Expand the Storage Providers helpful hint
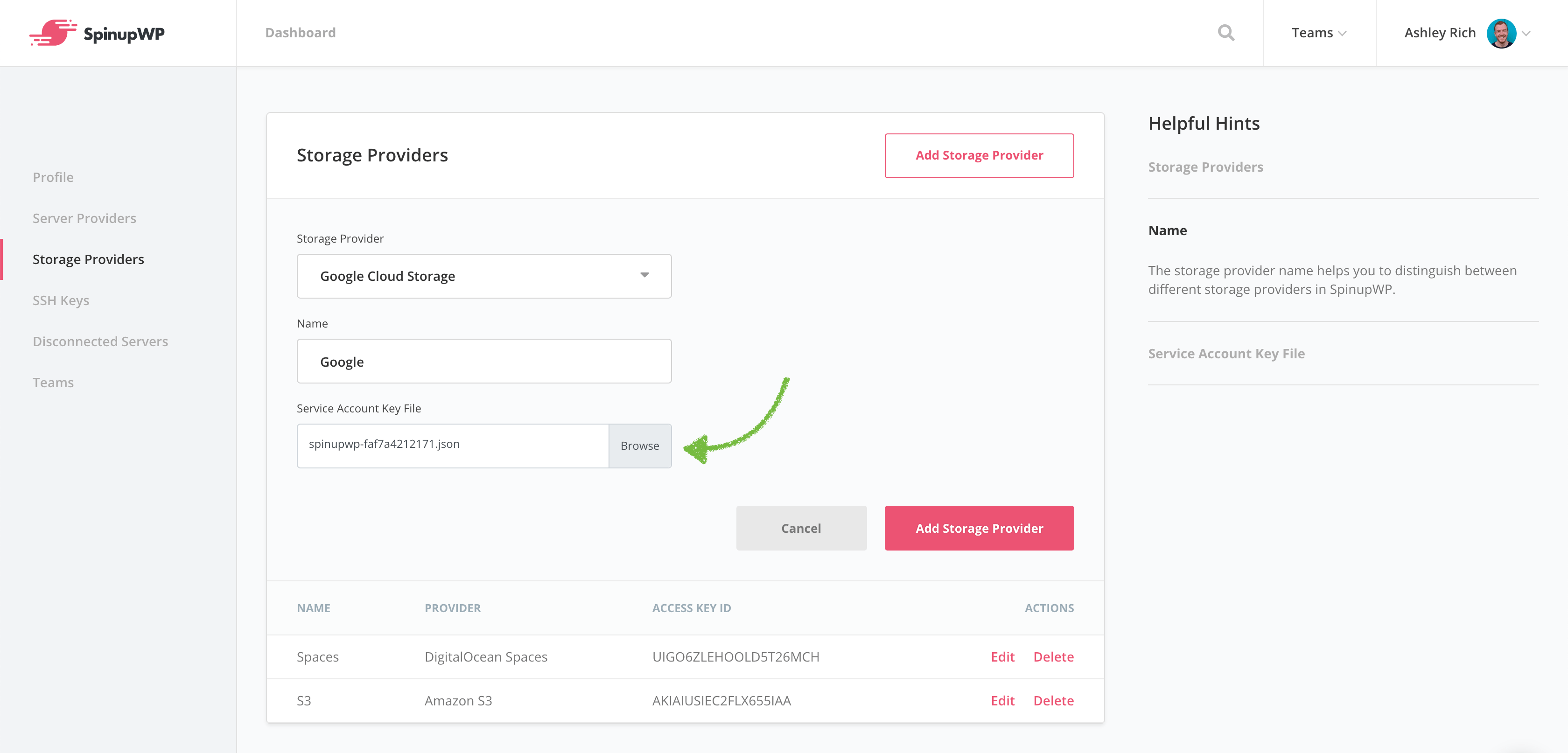The height and width of the screenshot is (753, 1568). pyautogui.click(x=1205, y=167)
